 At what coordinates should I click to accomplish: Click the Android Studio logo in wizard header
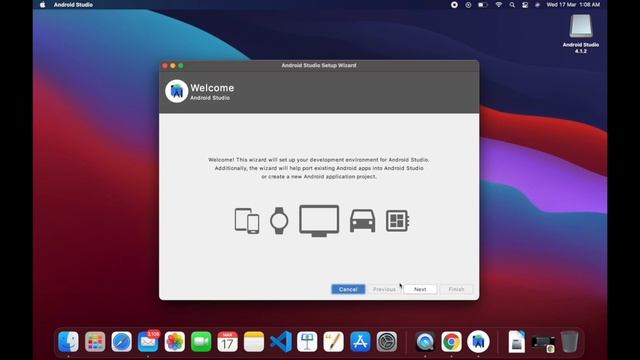[x=176, y=91]
